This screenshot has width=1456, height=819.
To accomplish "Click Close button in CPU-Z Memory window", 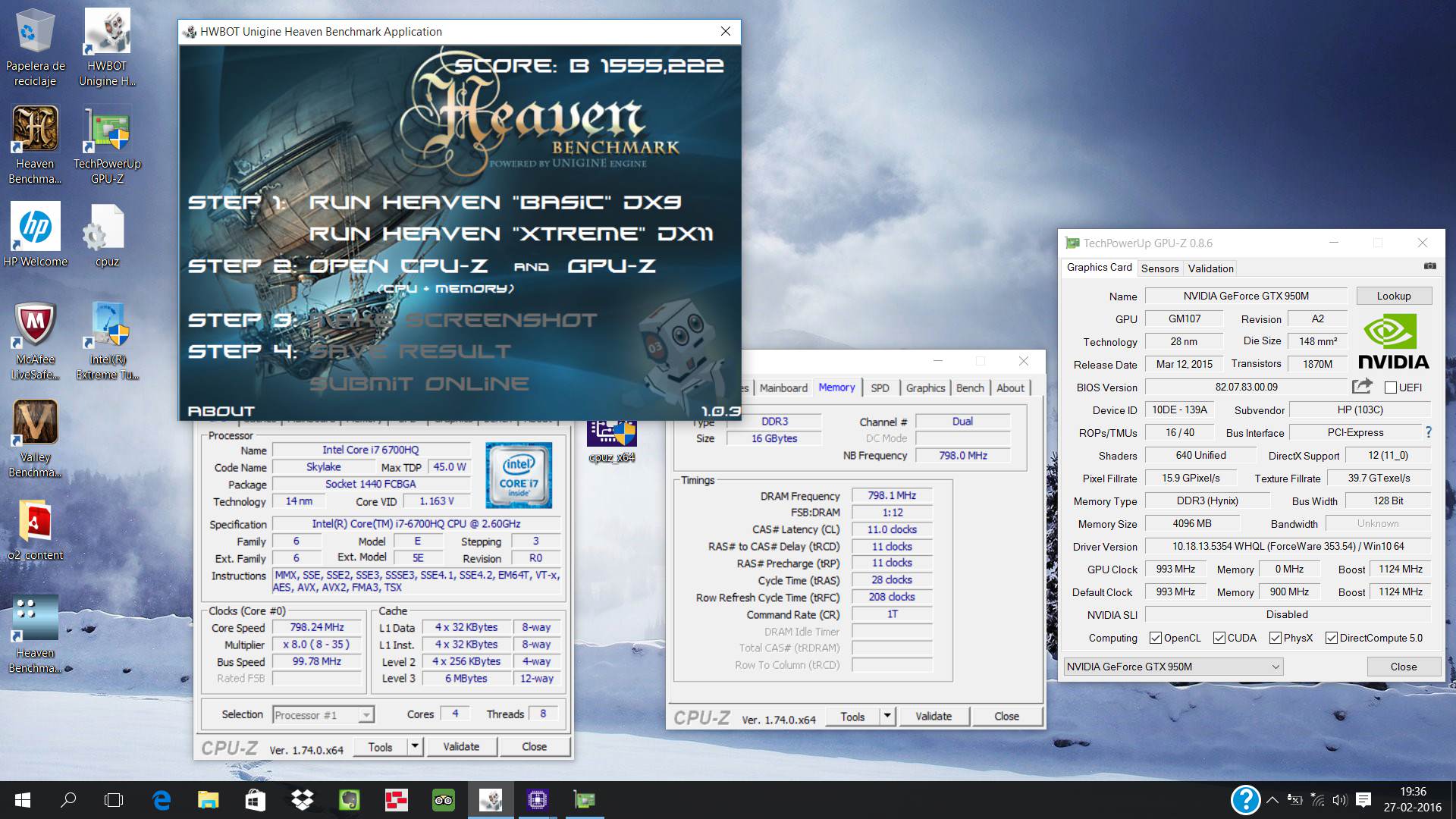I will click(1006, 716).
